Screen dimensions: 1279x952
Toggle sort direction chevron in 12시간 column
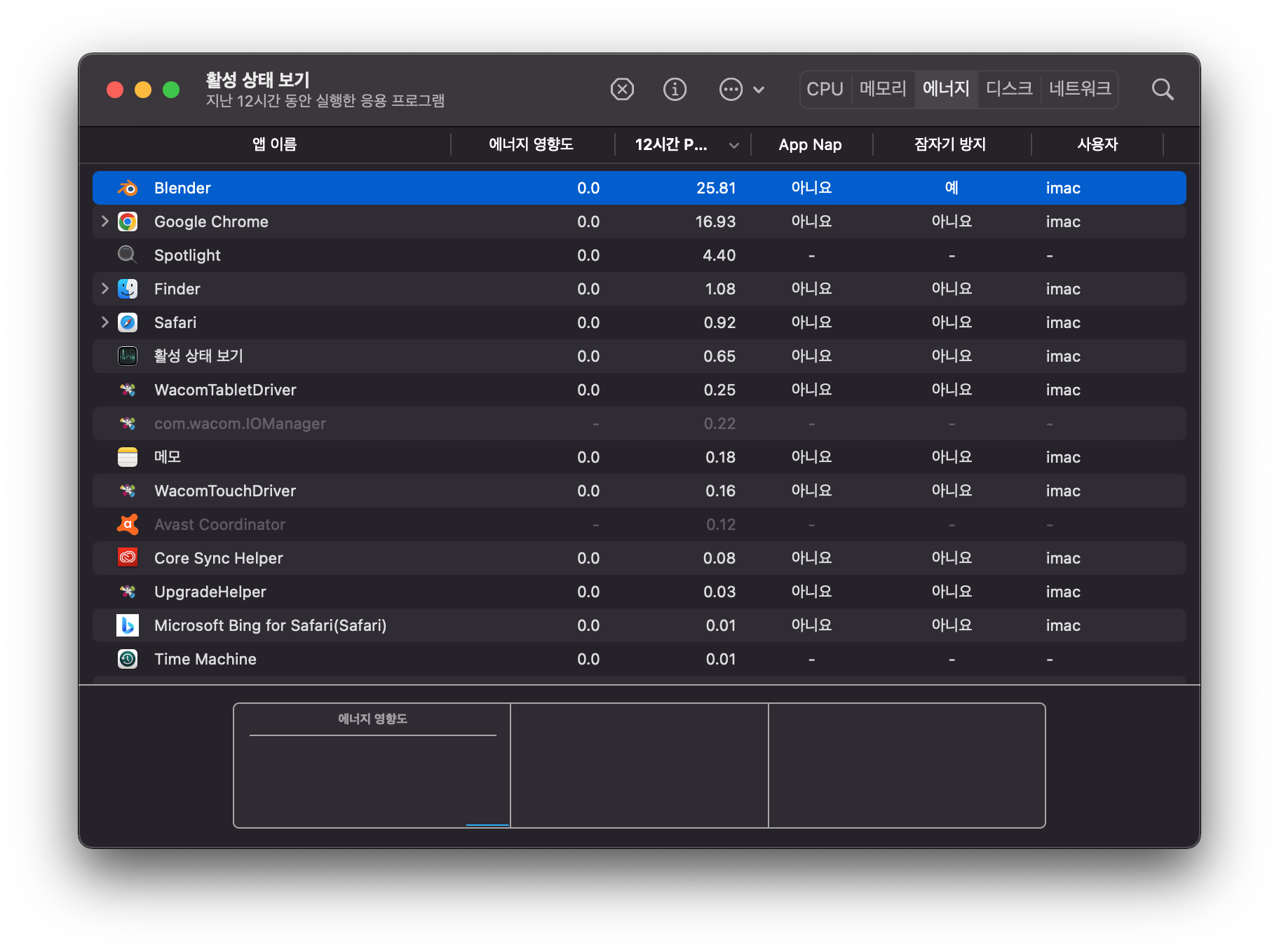(x=733, y=145)
